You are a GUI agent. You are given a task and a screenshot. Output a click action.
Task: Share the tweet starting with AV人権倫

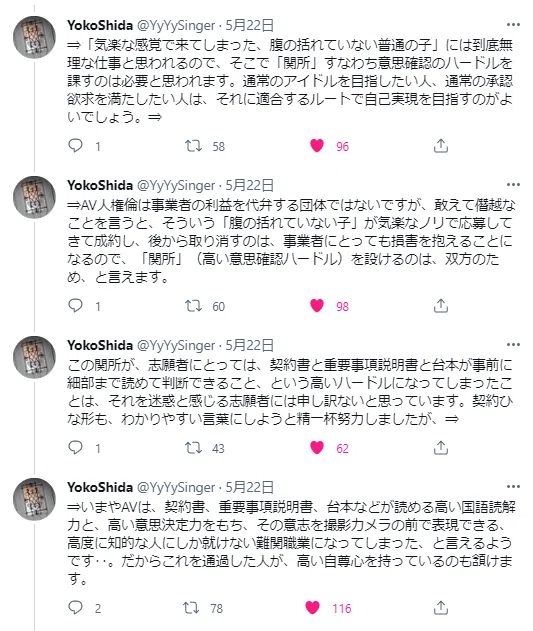tap(441, 306)
